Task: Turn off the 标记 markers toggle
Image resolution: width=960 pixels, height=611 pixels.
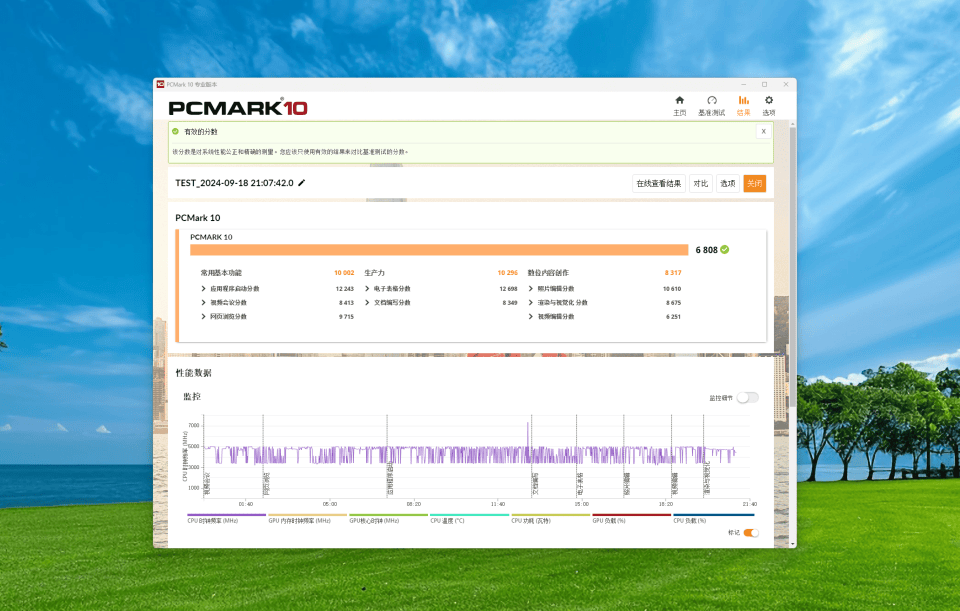Action: coord(751,533)
